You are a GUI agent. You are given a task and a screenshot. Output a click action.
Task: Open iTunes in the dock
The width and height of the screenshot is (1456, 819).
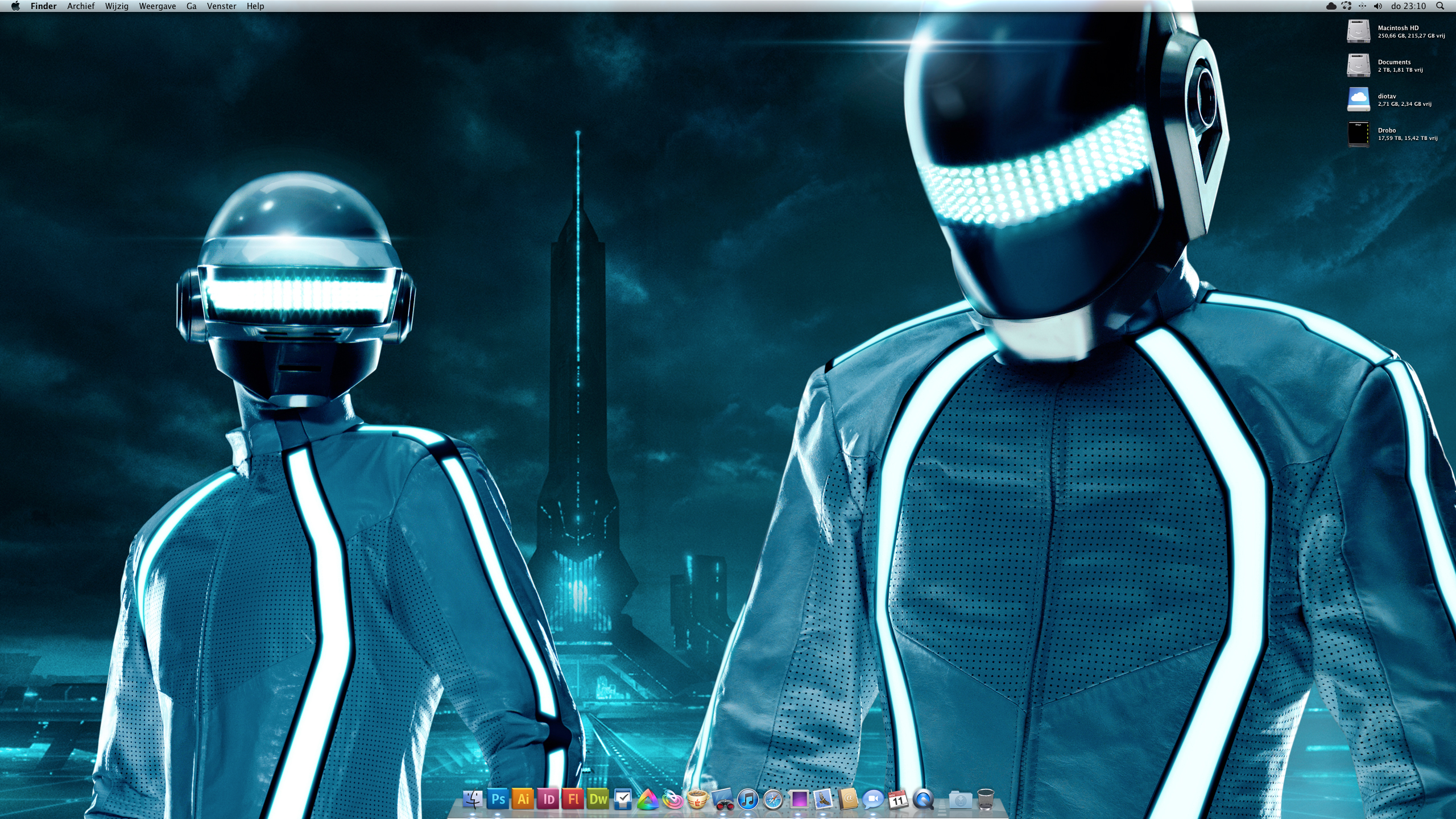click(748, 800)
